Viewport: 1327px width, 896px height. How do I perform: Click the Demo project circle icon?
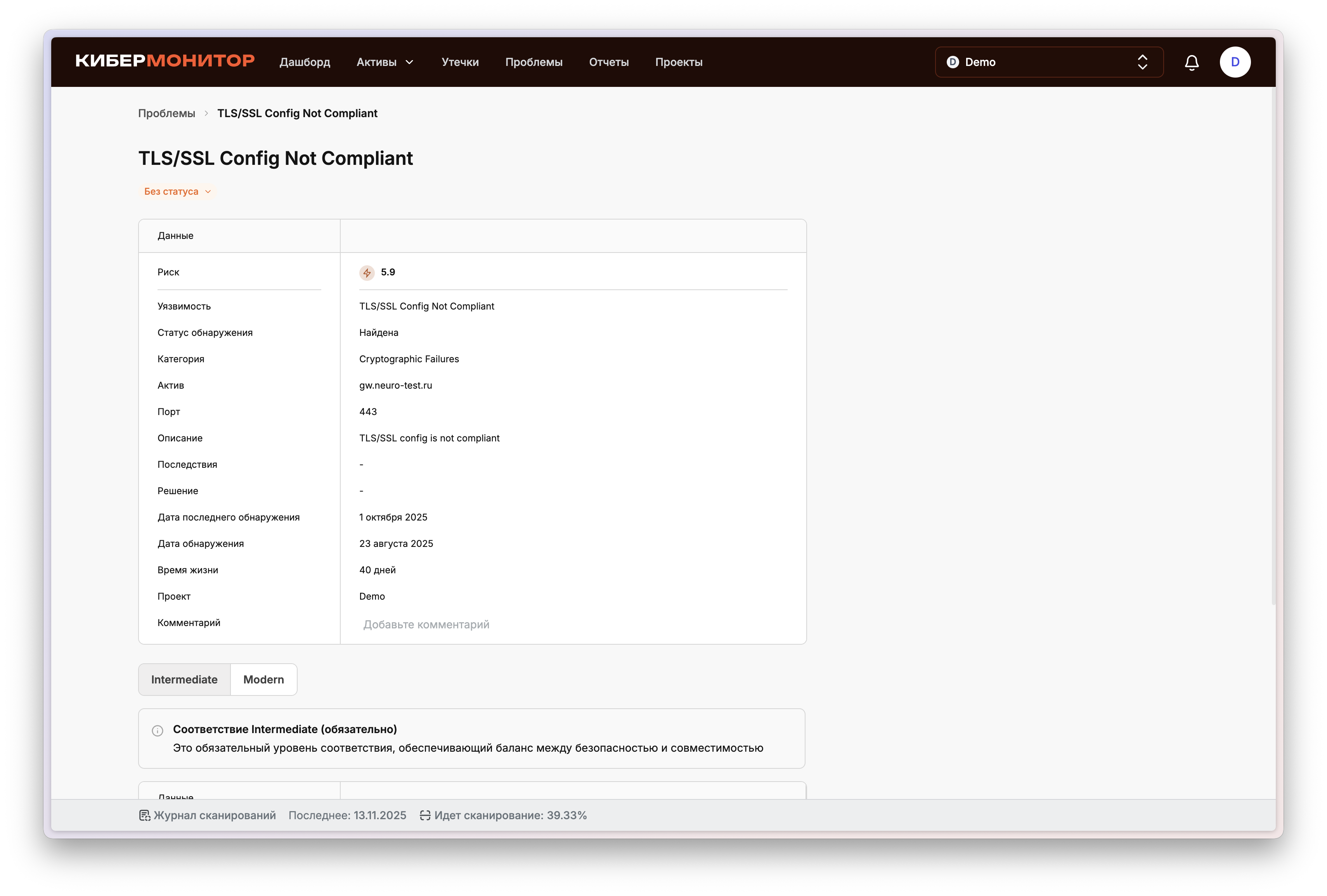click(953, 62)
